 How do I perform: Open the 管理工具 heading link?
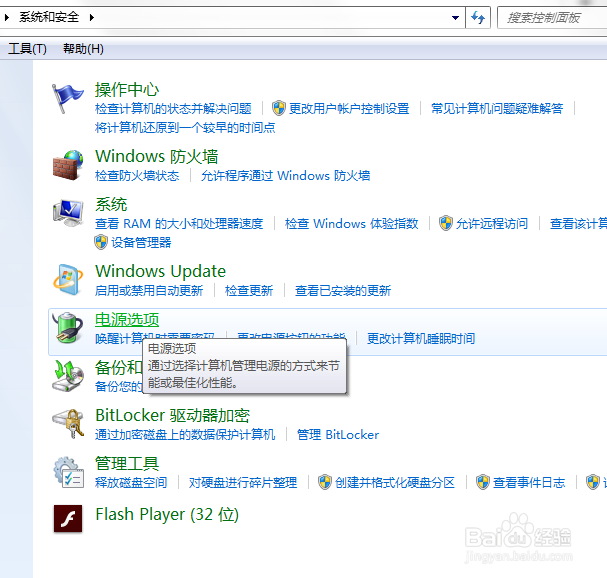(x=127, y=463)
